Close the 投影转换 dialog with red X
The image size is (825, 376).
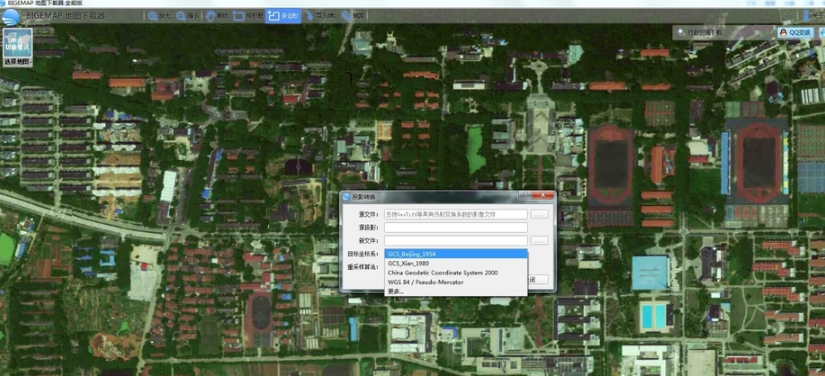click(x=542, y=196)
